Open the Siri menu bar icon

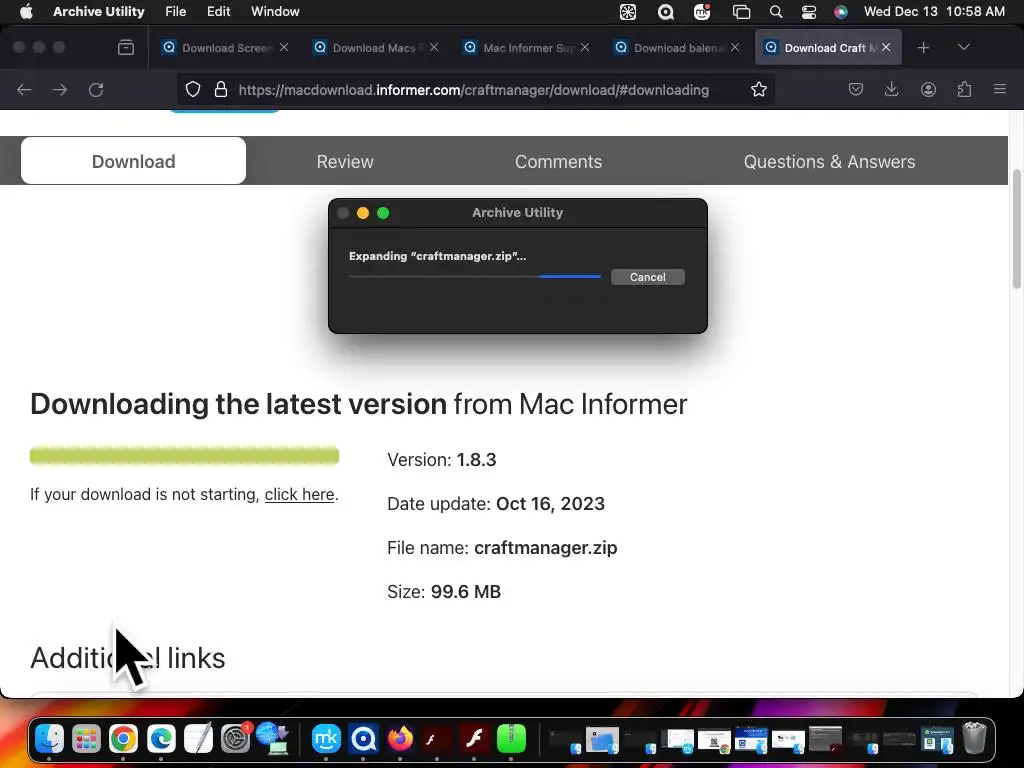point(841,12)
